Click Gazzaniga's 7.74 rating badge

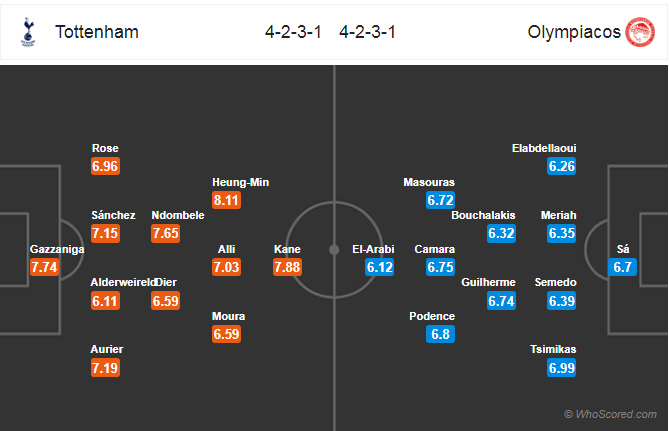point(44,267)
